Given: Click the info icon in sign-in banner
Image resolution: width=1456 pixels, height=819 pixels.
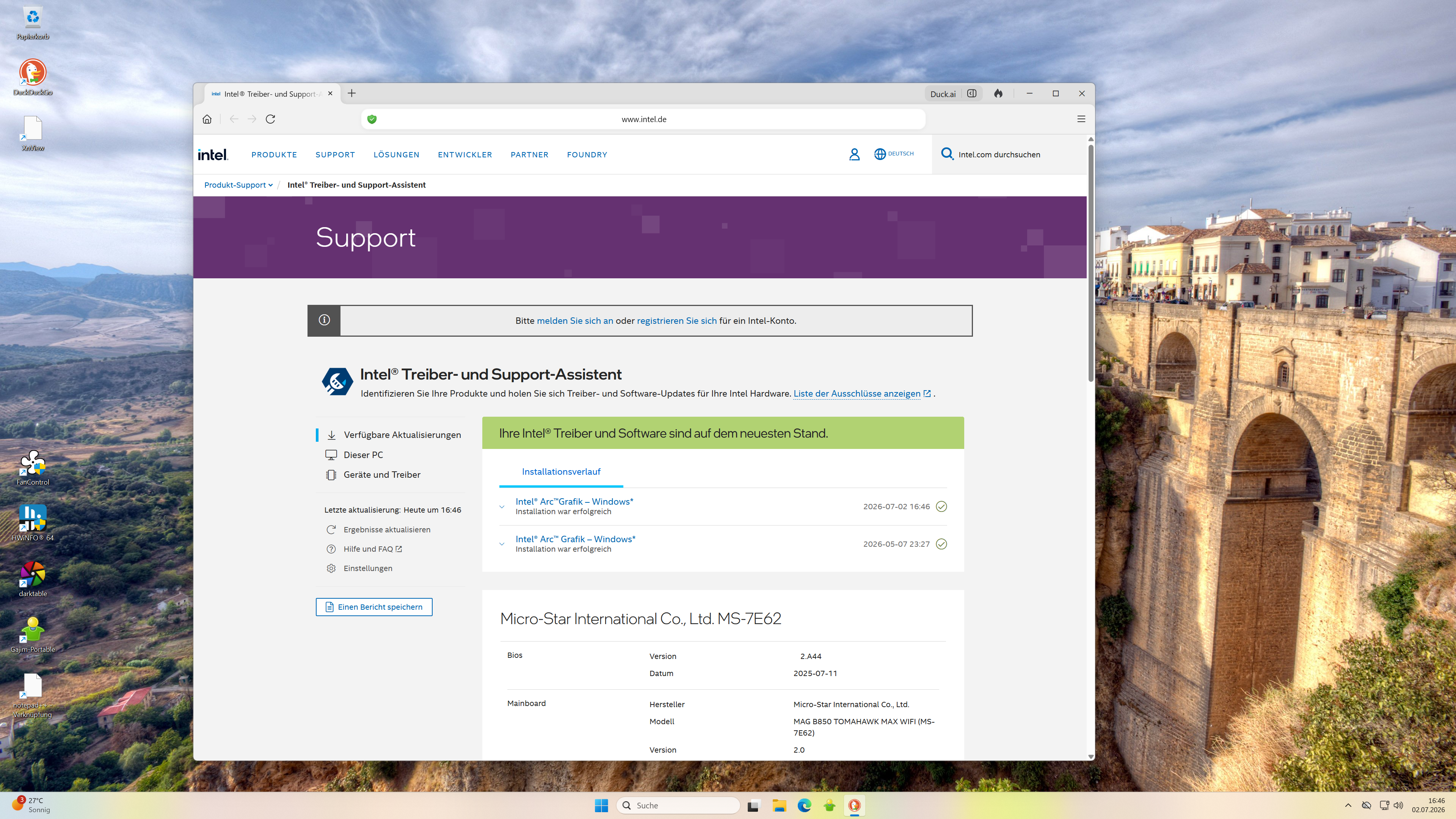Looking at the screenshot, I should 324,320.
